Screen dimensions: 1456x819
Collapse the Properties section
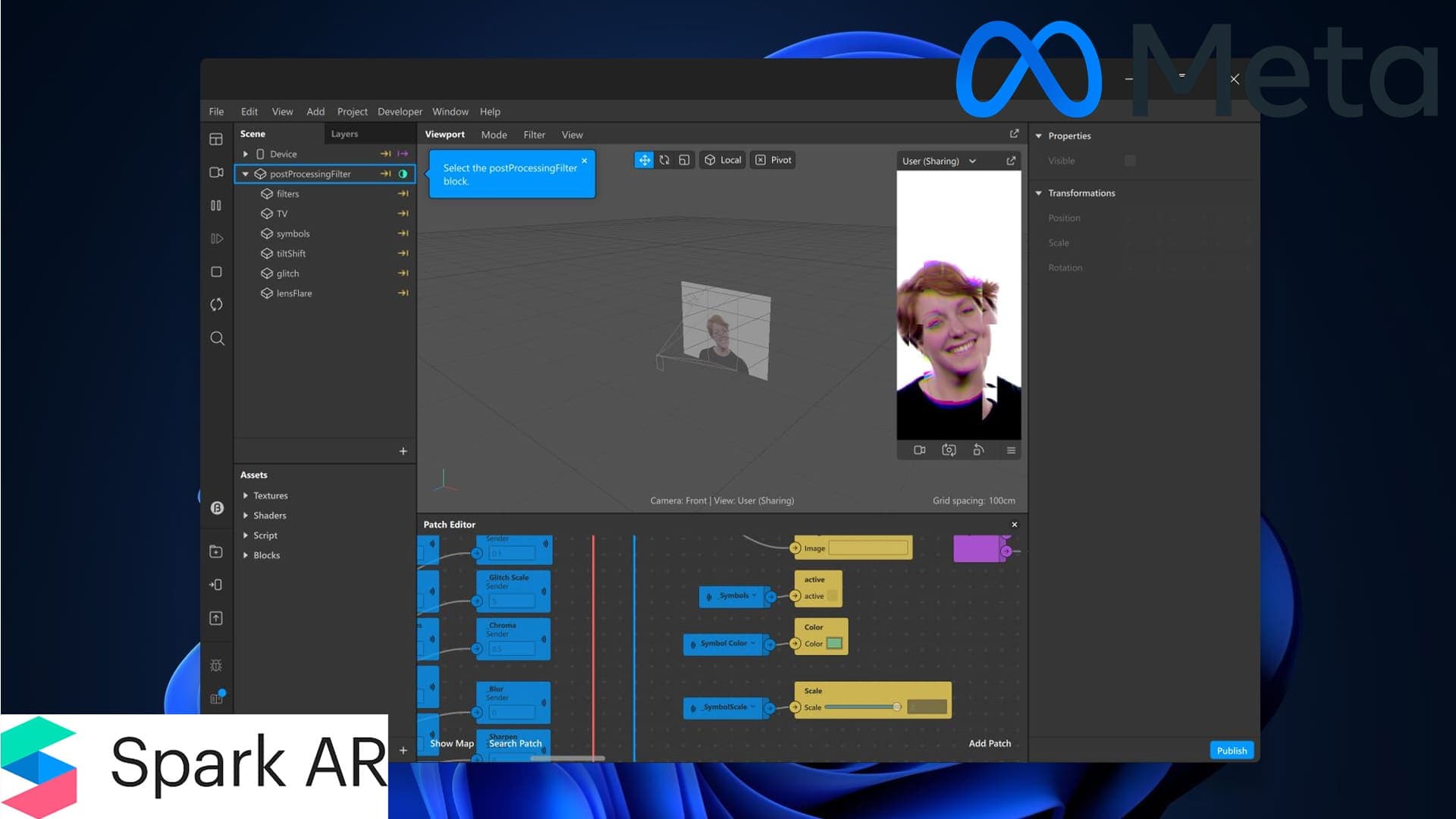pyautogui.click(x=1038, y=136)
